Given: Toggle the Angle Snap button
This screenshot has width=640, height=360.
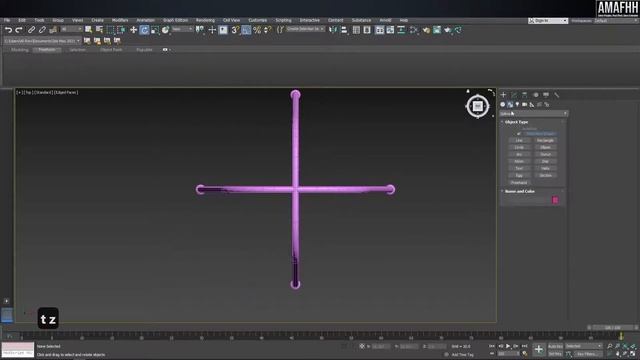Looking at the screenshot, I should pyautogui.click(x=246, y=30).
